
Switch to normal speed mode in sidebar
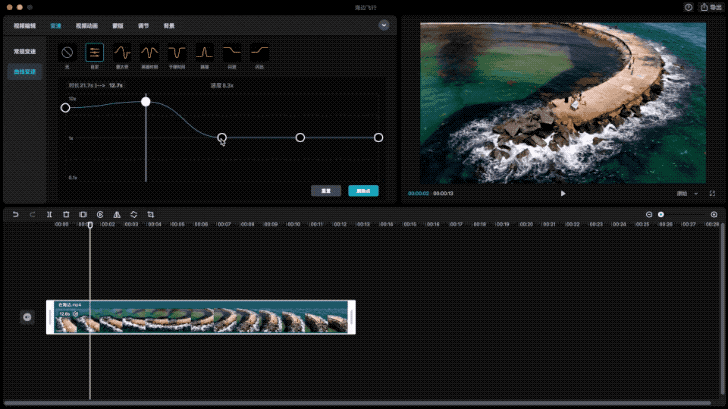coord(25,52)
